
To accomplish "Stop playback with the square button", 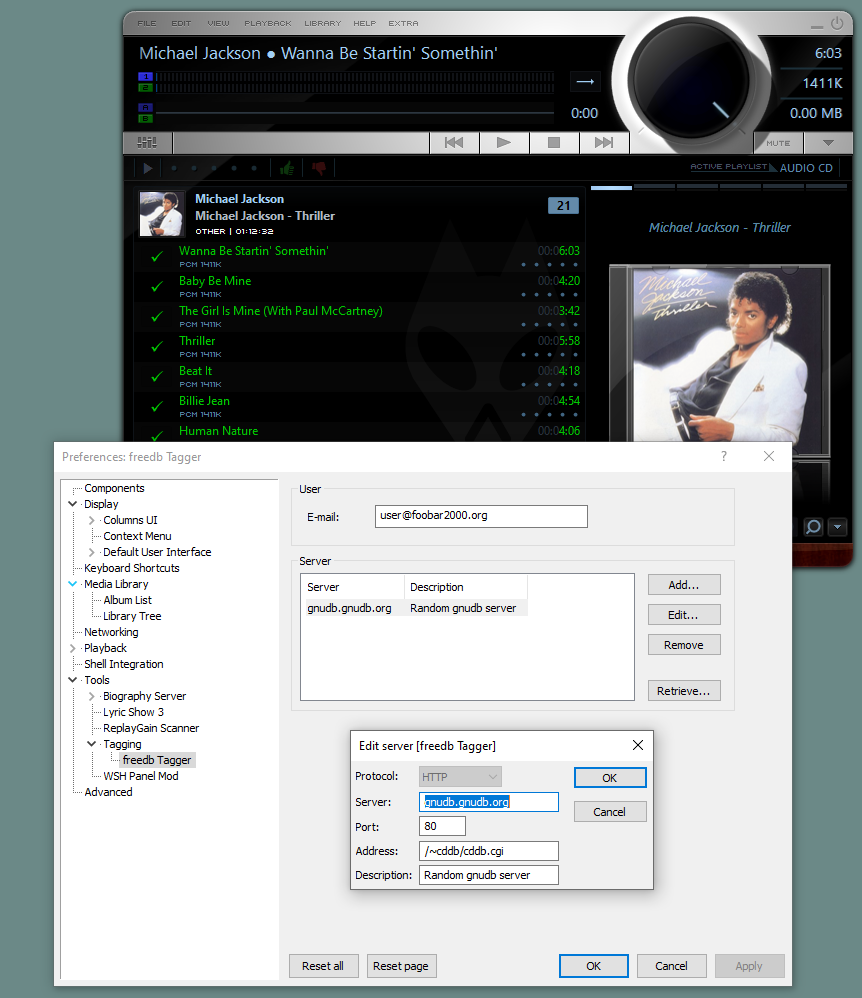I will tap(554, 143).
